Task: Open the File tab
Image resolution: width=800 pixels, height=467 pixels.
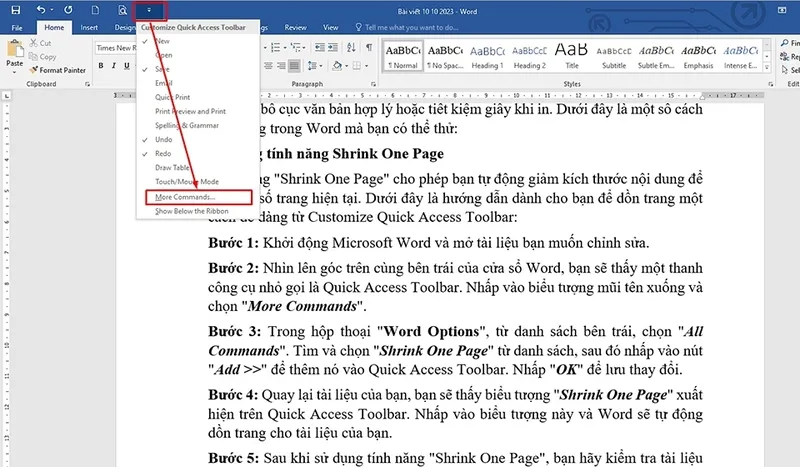Action: click(17, 28)
